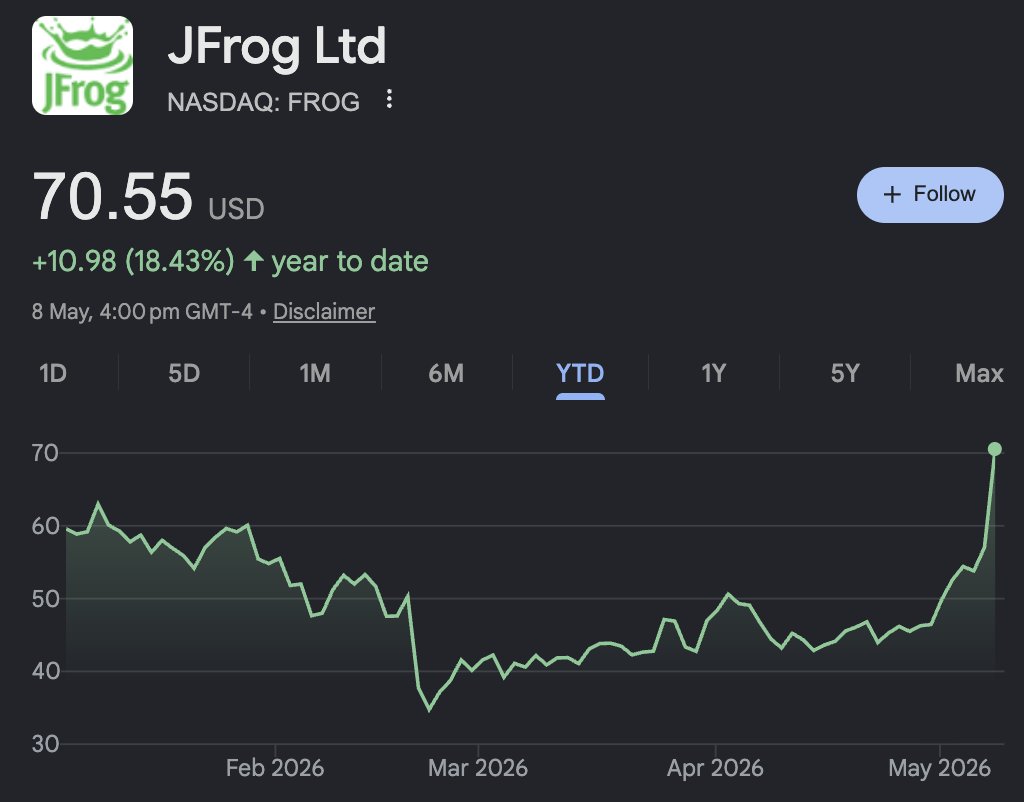Click the 8 May, 4:00 pm timestamp
1024x802 pixels.
(x=142, y=312)
